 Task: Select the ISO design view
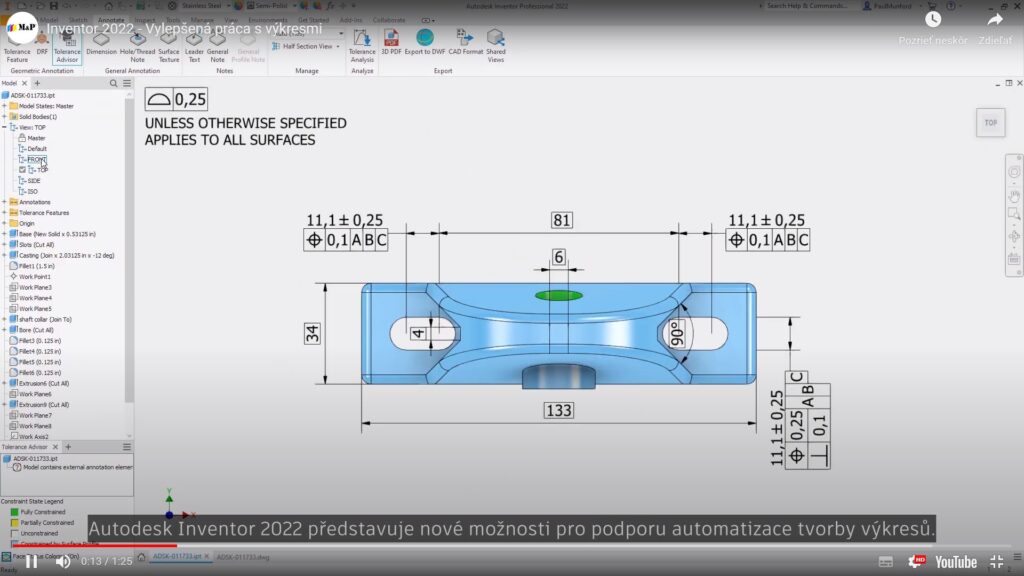(x=33, y=191)
